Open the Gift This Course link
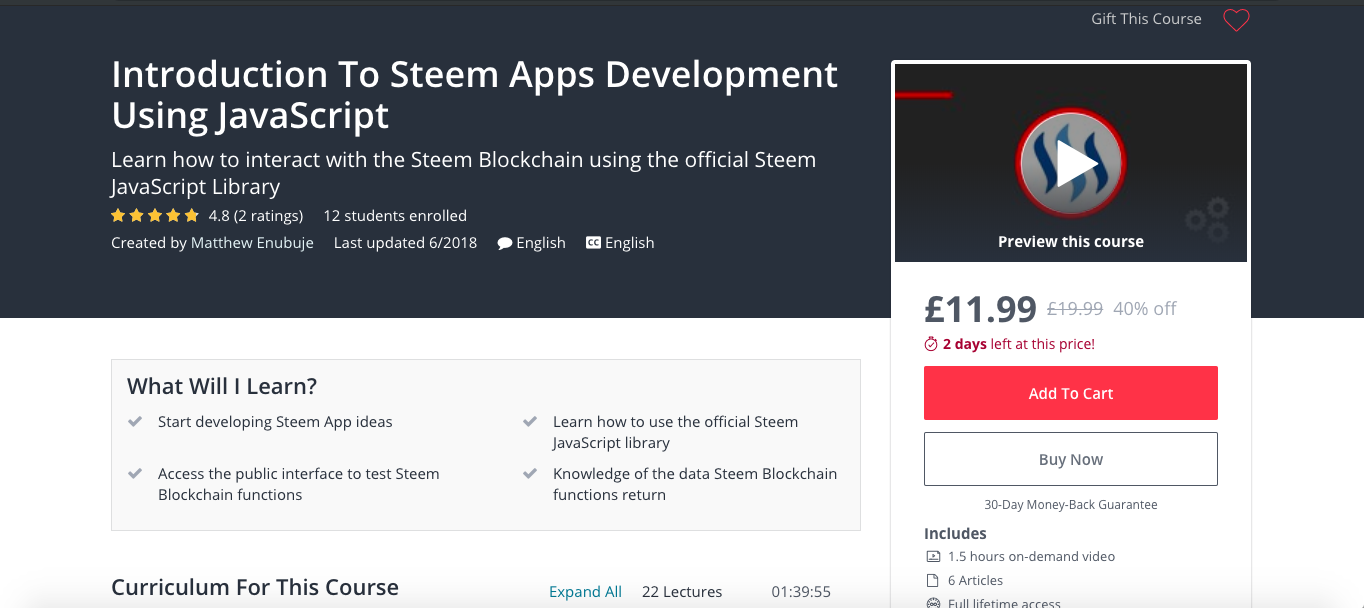The image size is (1364, 608). [1146, 19]
